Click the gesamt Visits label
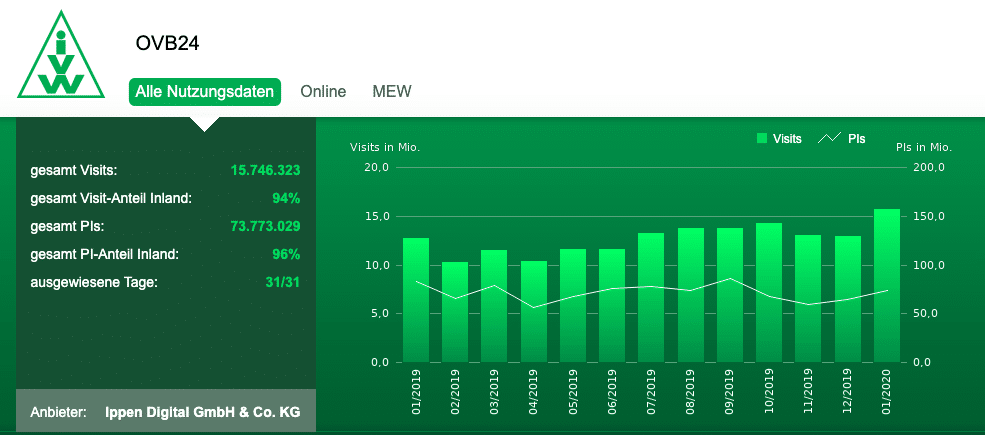The height and width of the screenshot is (435, 985). [74, 171]
